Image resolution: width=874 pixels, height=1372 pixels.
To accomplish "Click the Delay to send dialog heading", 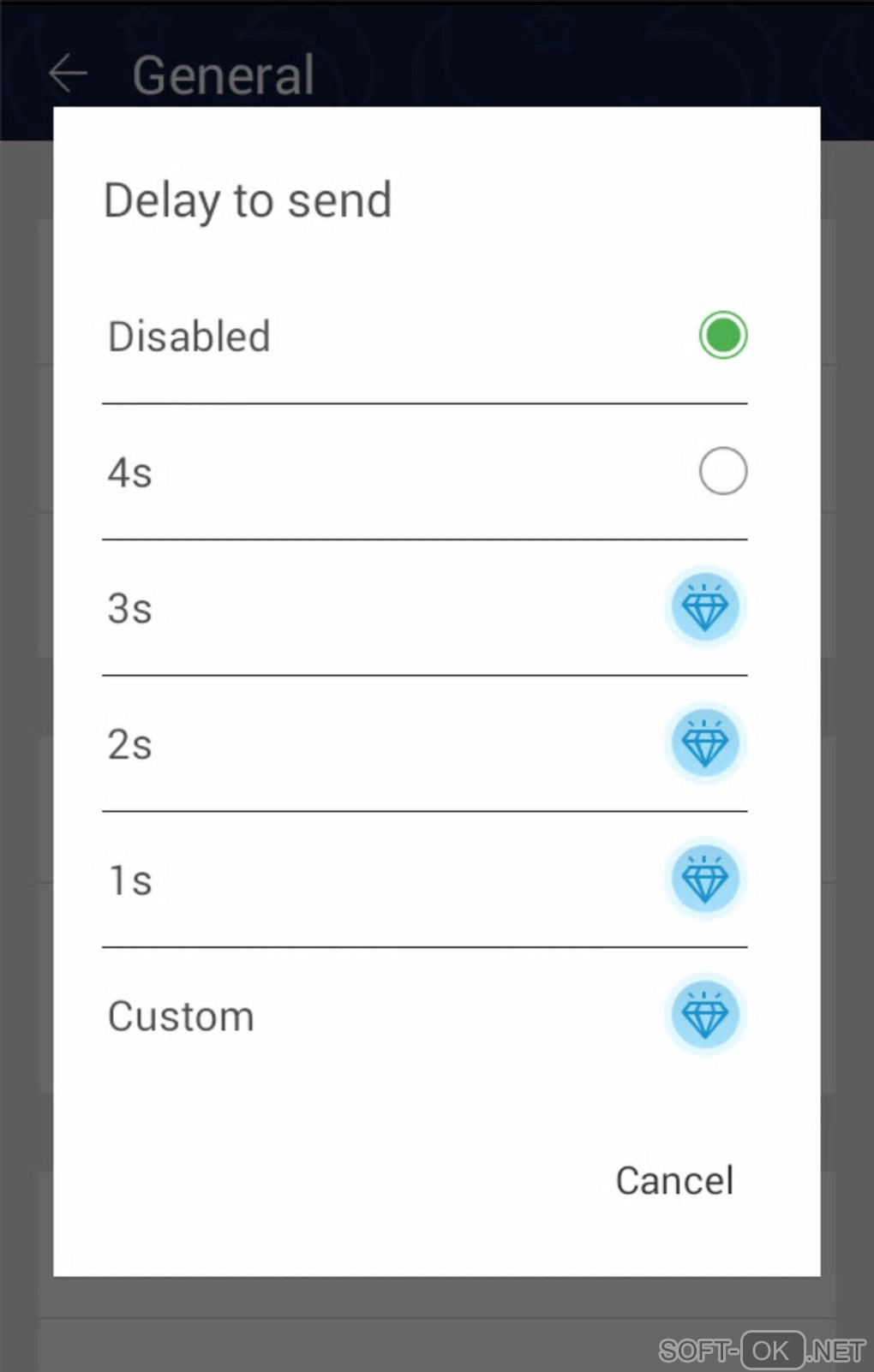I will pyautogui.click(x=248, y=201).
